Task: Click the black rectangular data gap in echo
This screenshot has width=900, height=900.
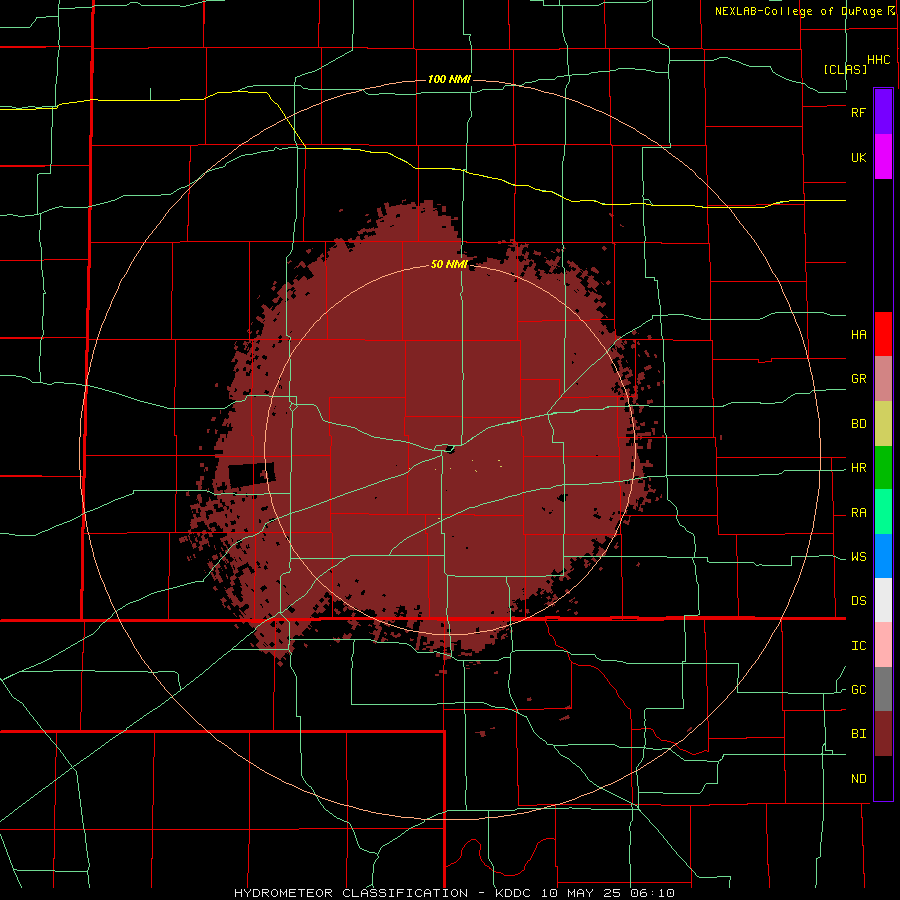Action: pos(251,474)
